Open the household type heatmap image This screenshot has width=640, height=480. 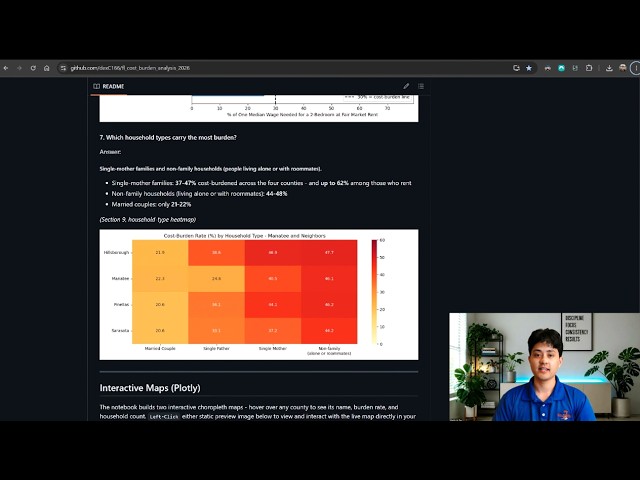[x=259, y=294]
